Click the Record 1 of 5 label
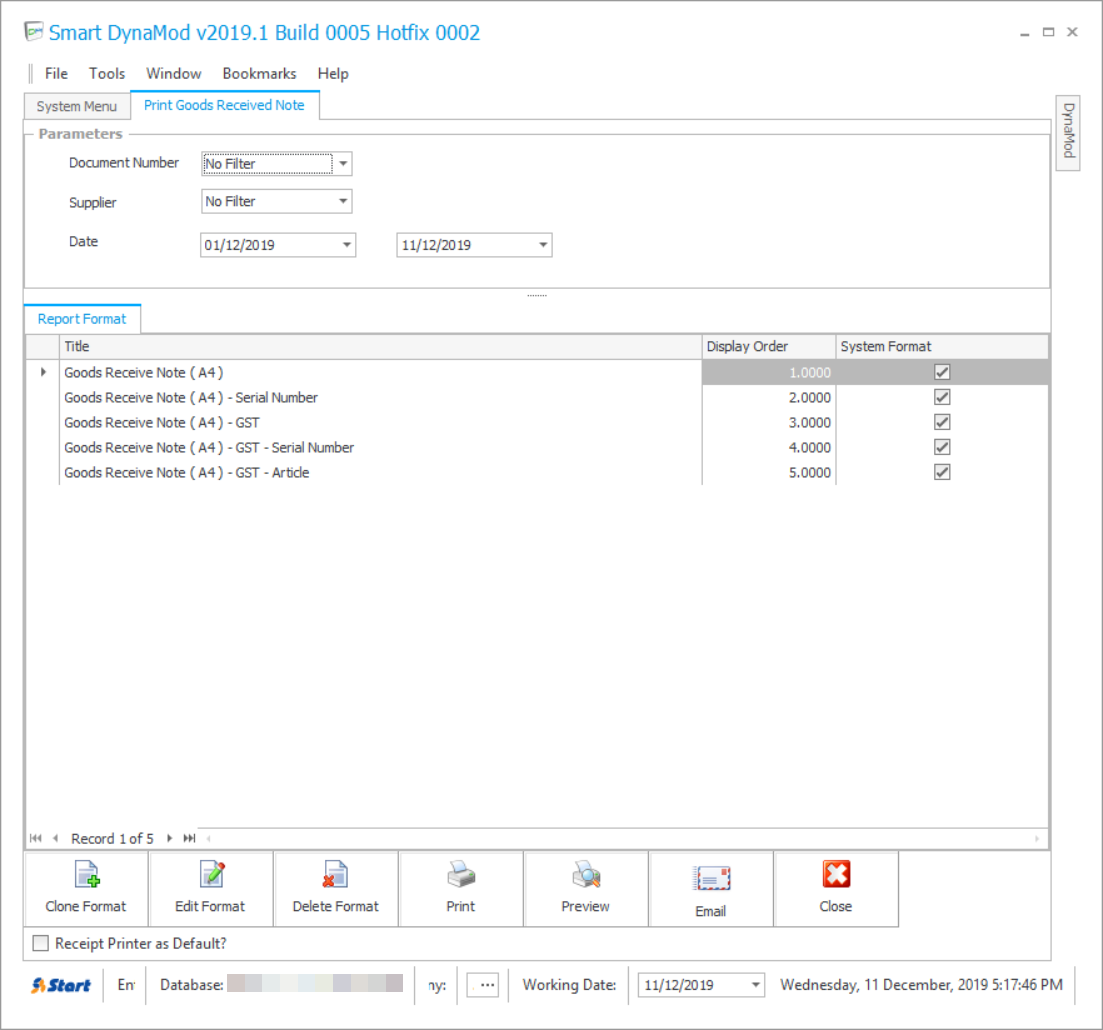 [112, 839]
